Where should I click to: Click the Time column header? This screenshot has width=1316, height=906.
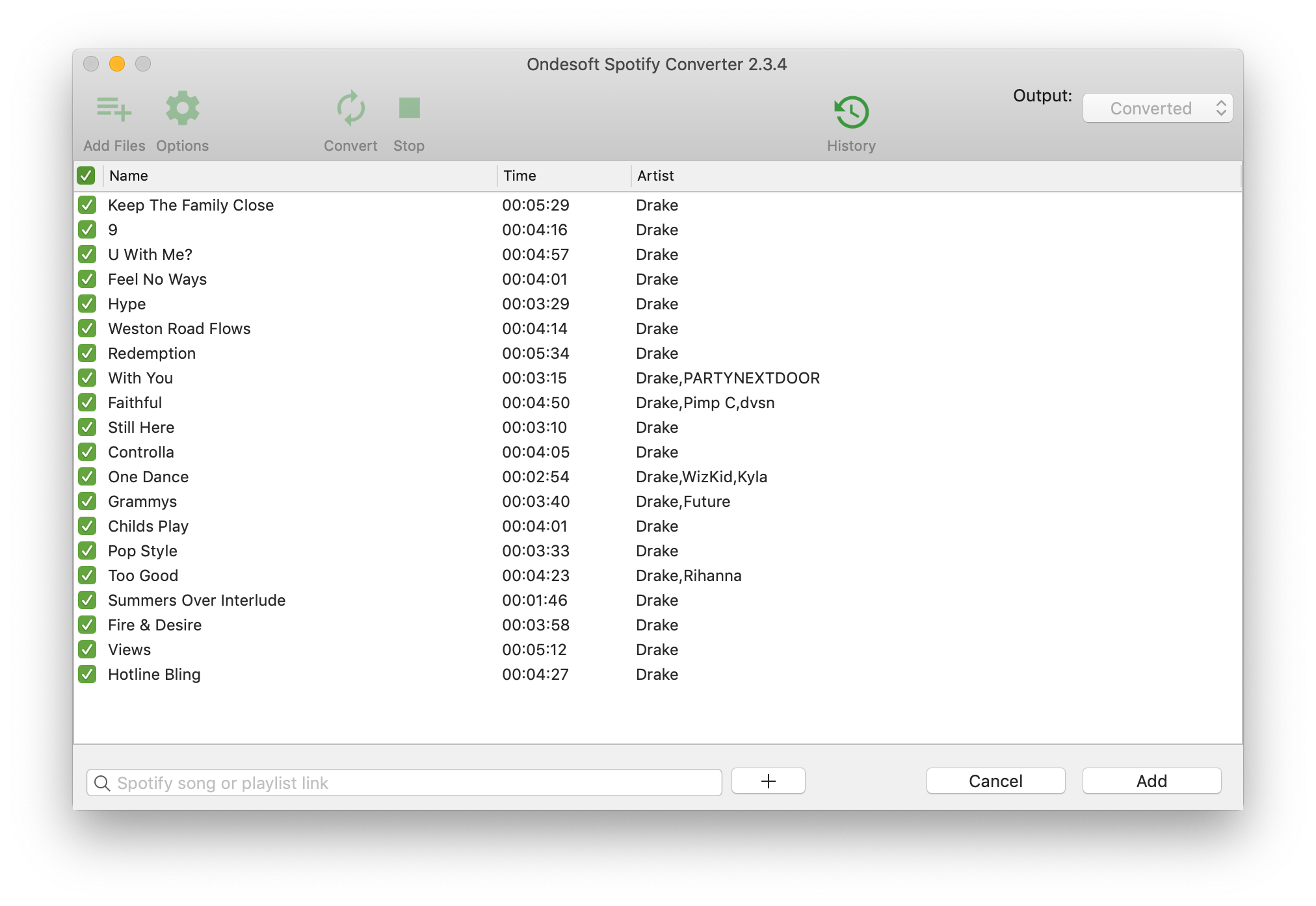[x=564, y=175]
